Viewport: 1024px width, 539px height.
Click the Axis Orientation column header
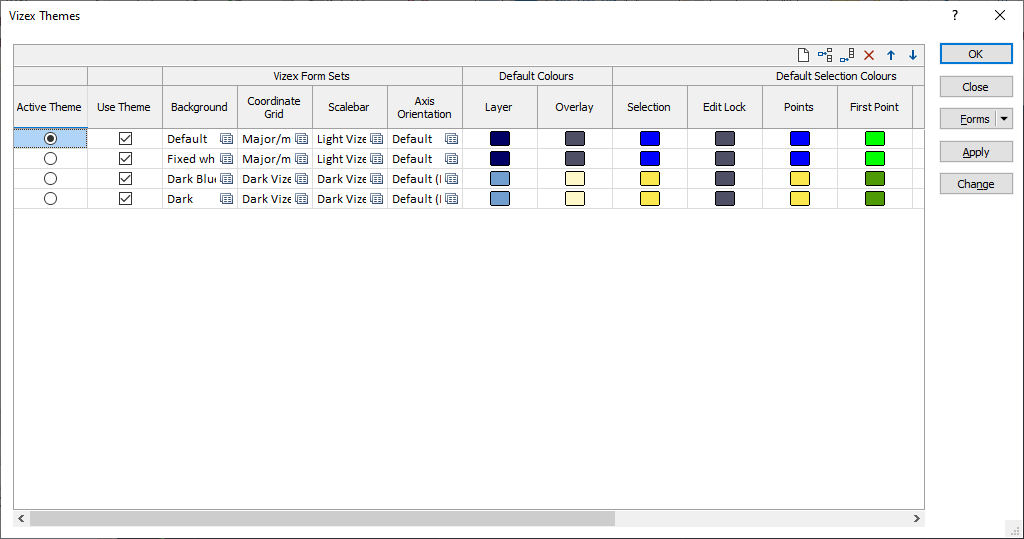(x=424, y=107)
